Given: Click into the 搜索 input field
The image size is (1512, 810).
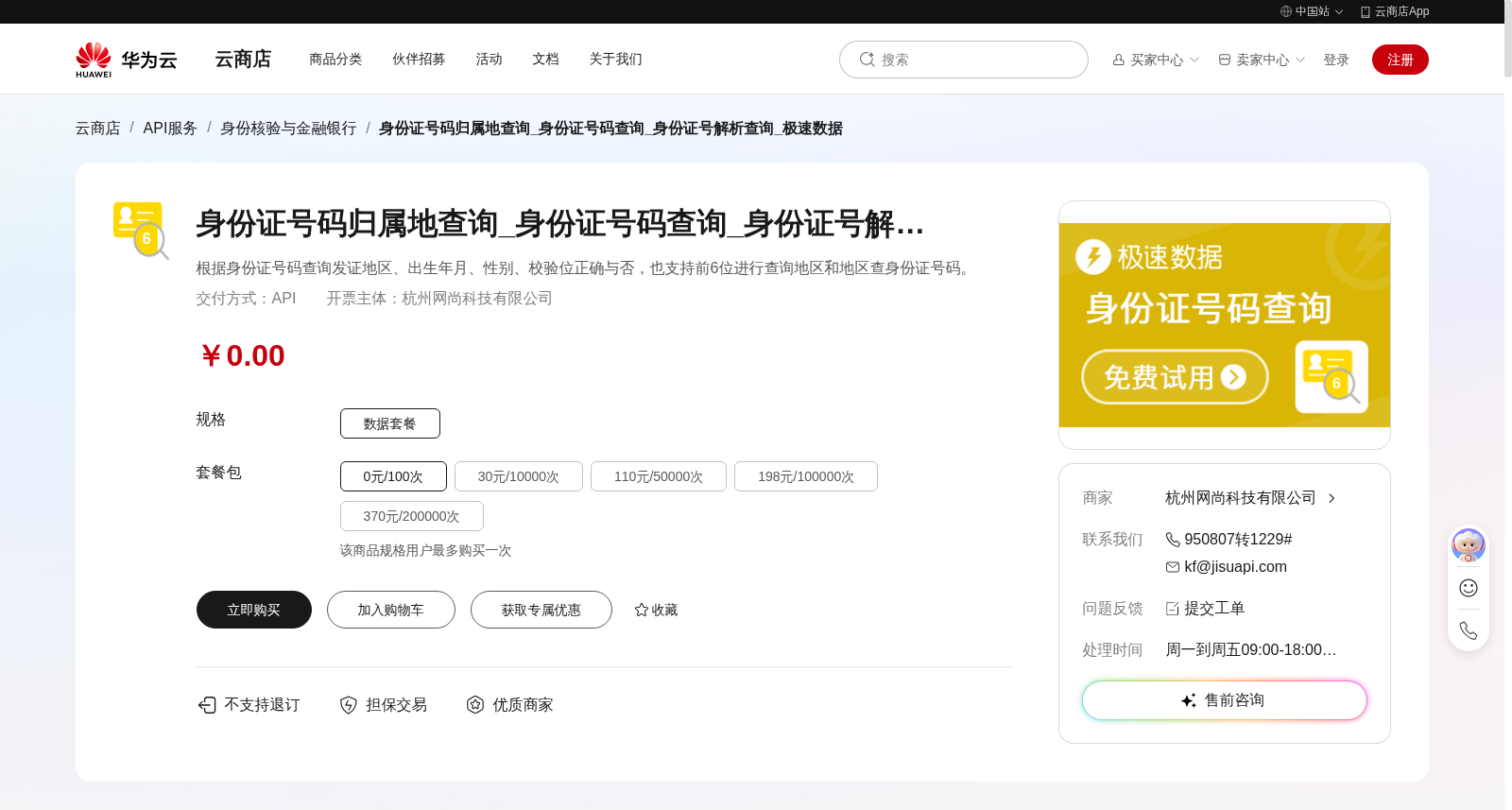Looking at the screenshot, I should tap(964, 60).
